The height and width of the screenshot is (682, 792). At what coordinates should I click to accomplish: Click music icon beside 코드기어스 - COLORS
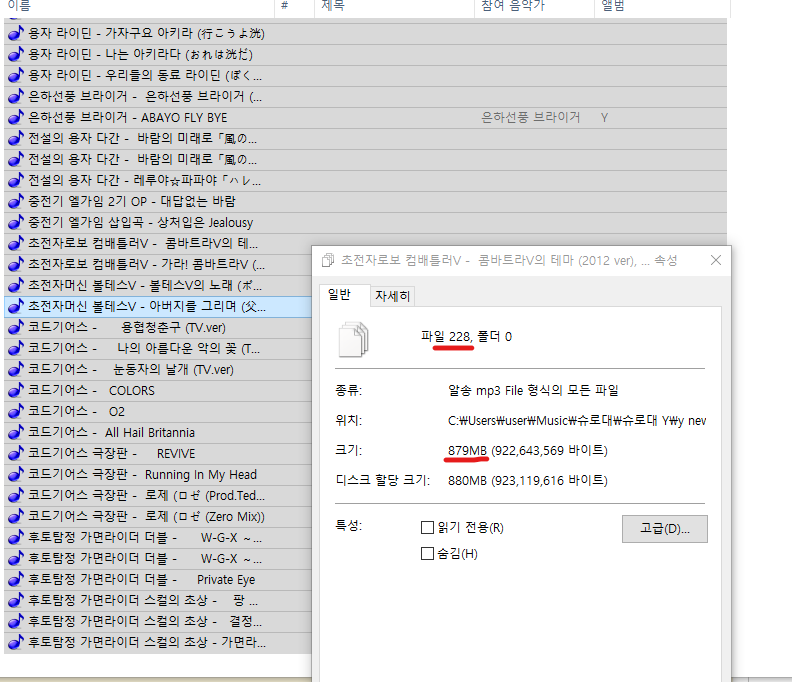coord(15,390)
